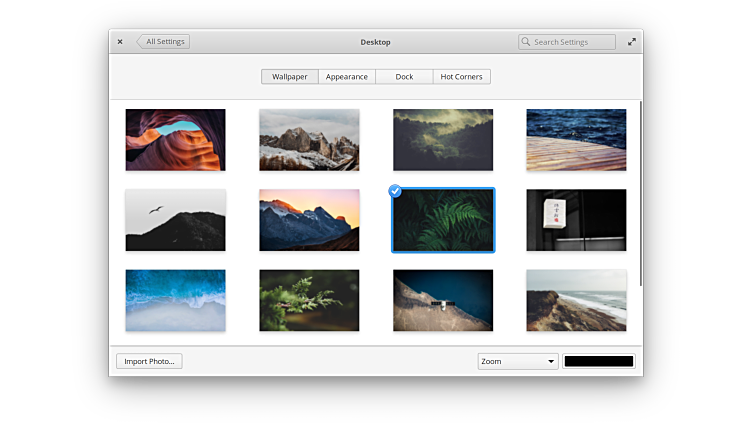Select the bird over hill wallpaper
This screenshot has height=423, width=752.
click(x=175, y=220)
